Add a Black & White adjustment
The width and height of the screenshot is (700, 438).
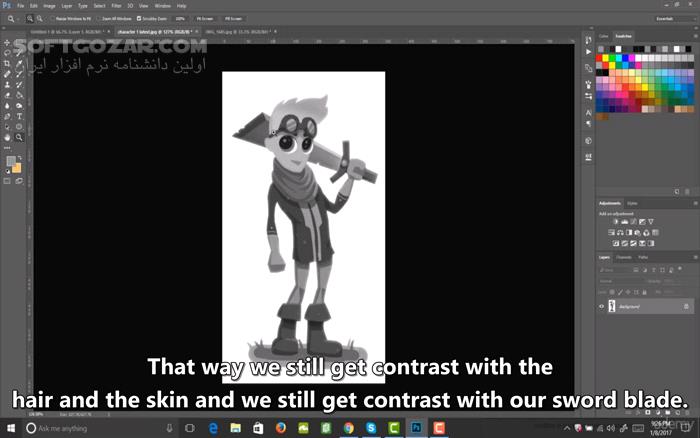629,233
